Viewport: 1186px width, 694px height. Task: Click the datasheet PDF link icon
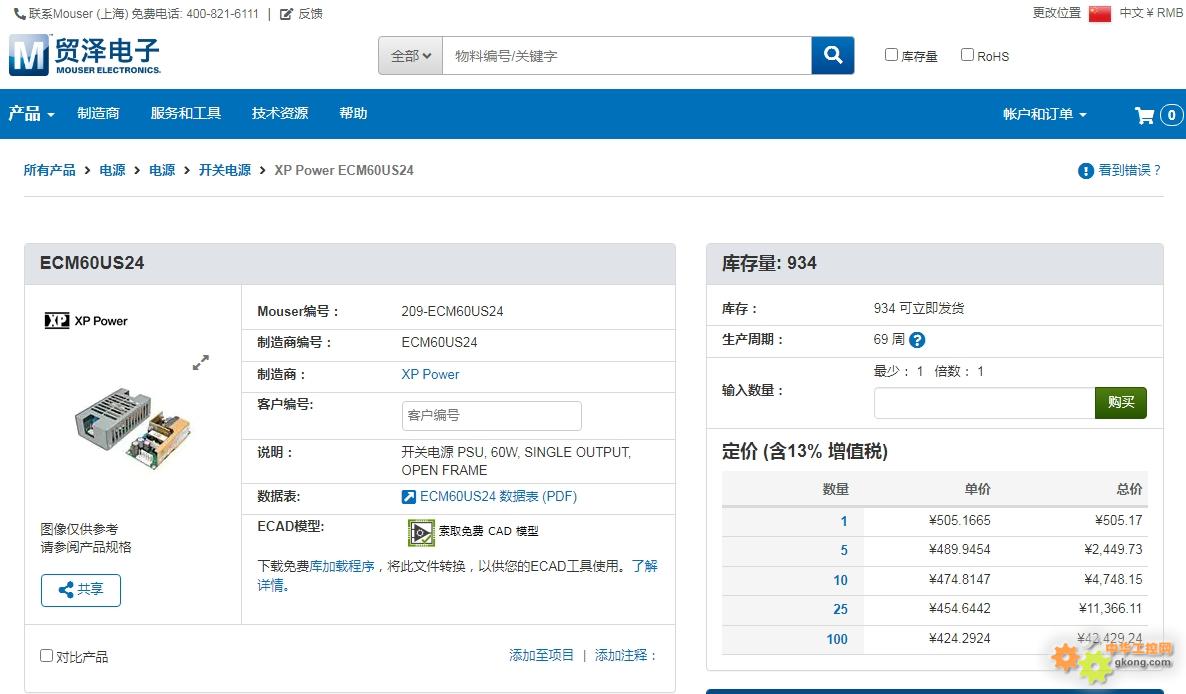point(408,497)
